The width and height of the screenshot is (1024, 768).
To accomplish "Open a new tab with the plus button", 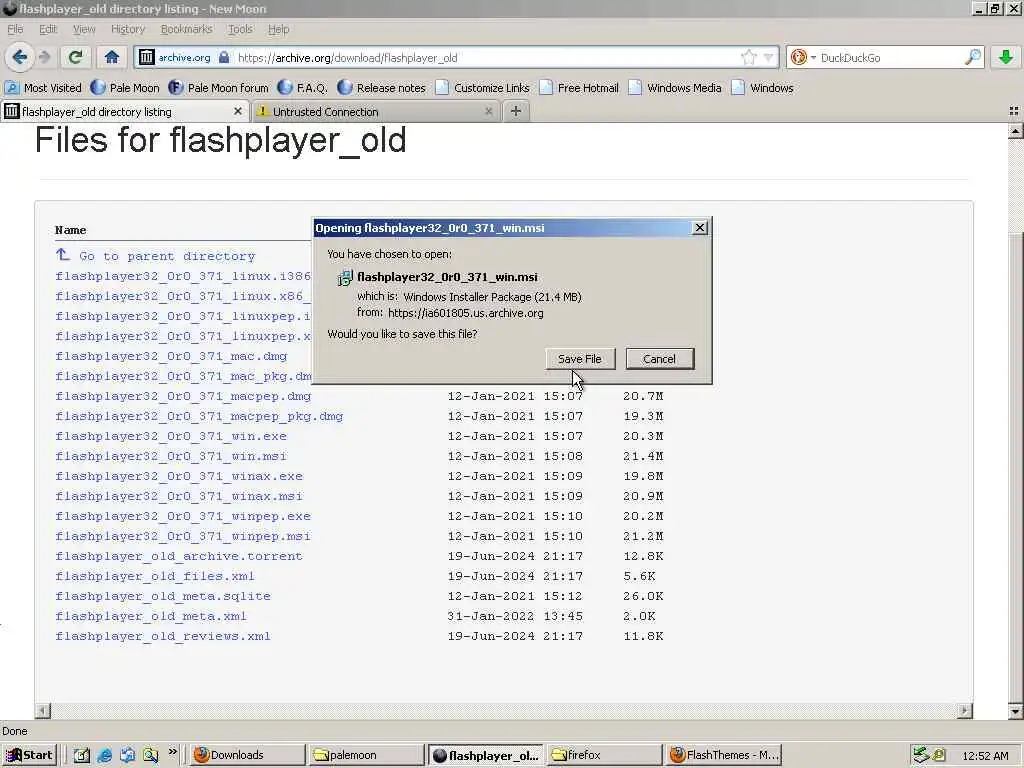I will (x=516, y=112).
